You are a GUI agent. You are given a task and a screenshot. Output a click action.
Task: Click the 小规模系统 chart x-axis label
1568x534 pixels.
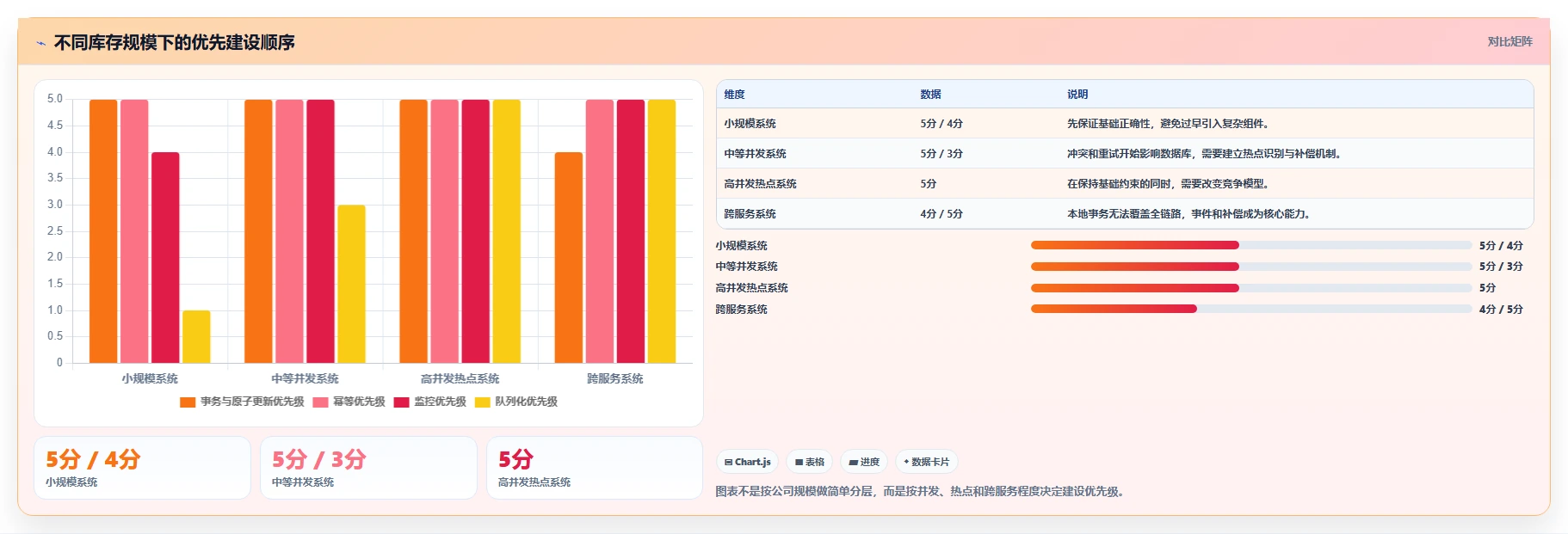150,378
